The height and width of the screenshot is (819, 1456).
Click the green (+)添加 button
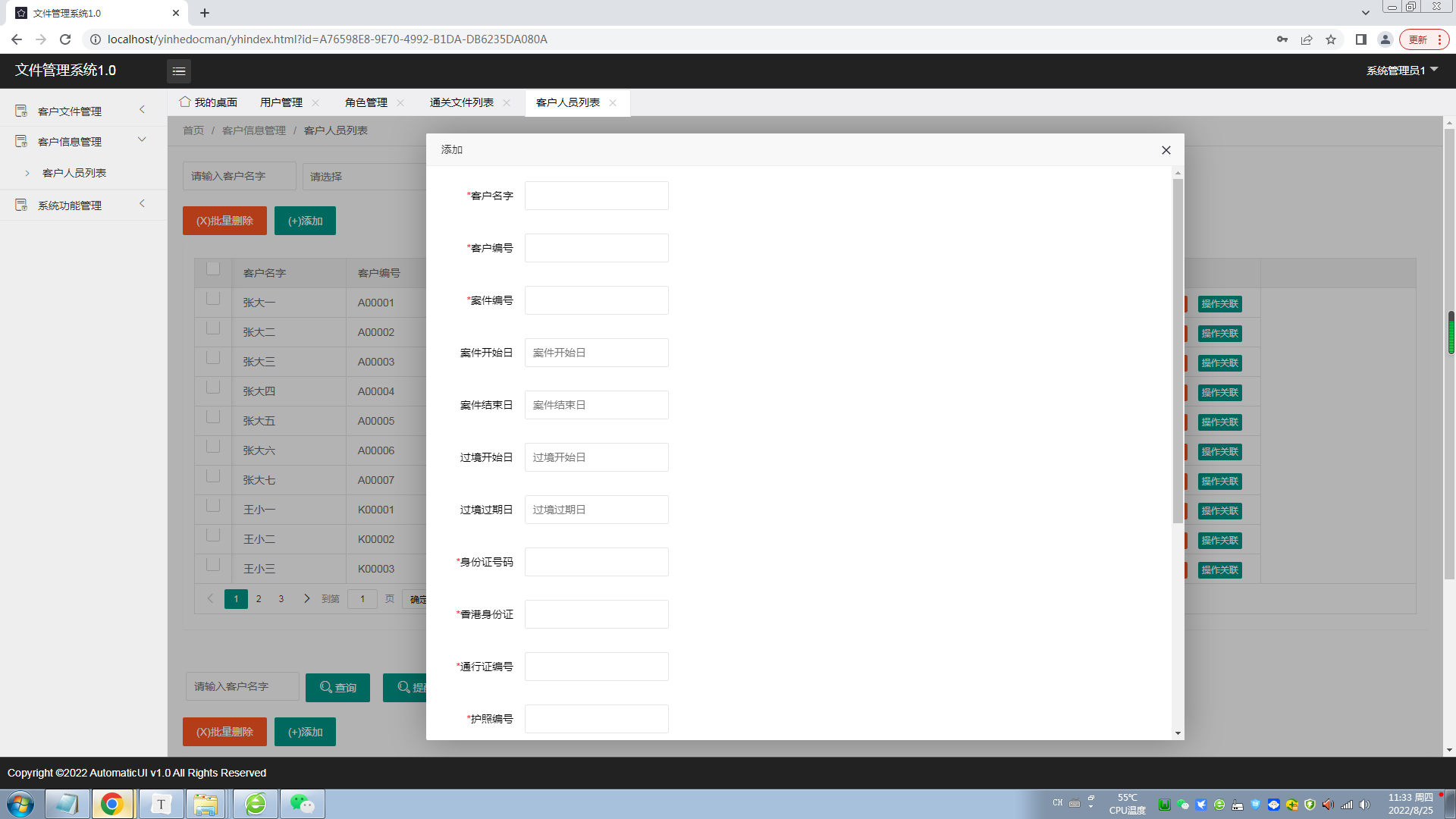tap(305, 221)
